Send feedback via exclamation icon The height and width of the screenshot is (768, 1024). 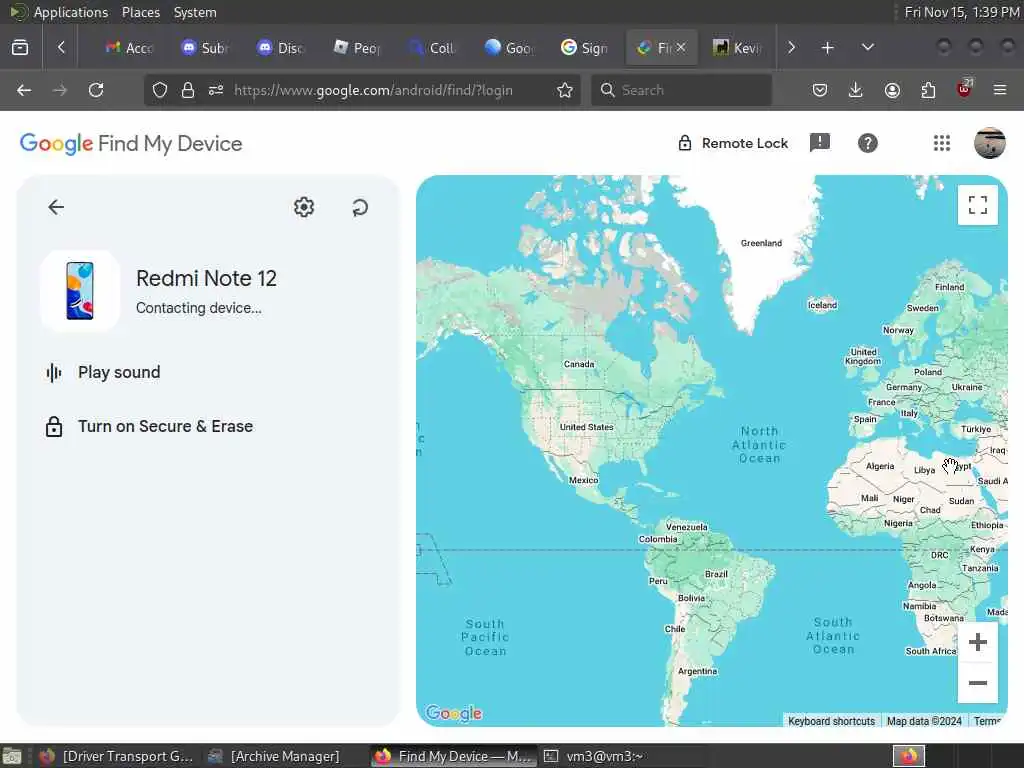click(820, 142)
